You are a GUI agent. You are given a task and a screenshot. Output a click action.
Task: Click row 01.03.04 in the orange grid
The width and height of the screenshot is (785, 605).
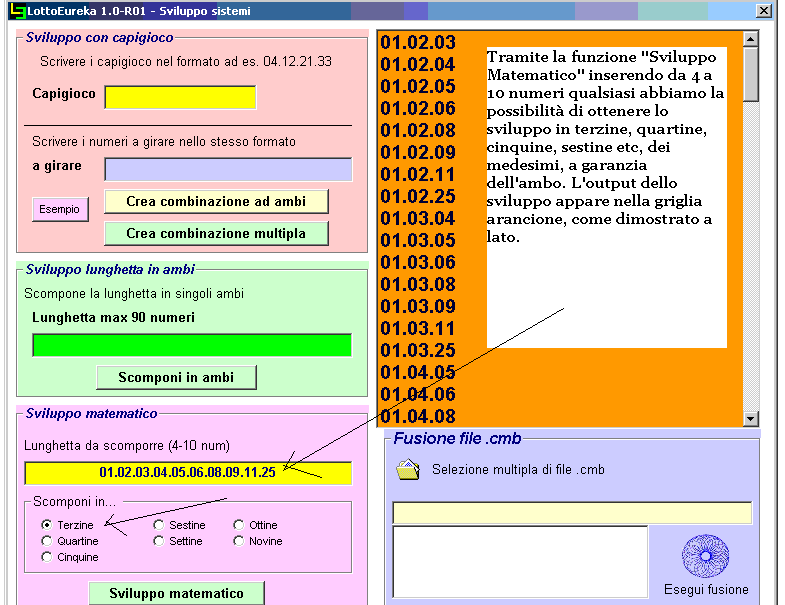(x=418, y=218)
